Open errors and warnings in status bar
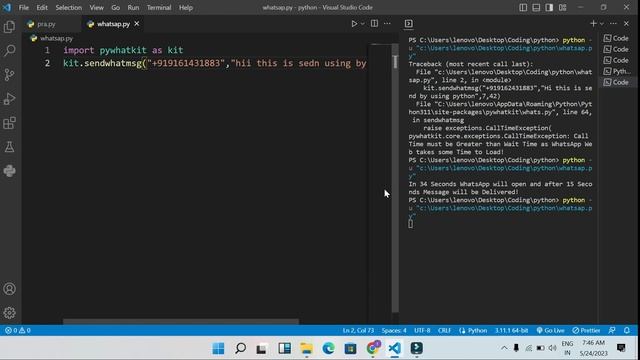The height and width of the screenshot is (360, 640). [18, 330]
